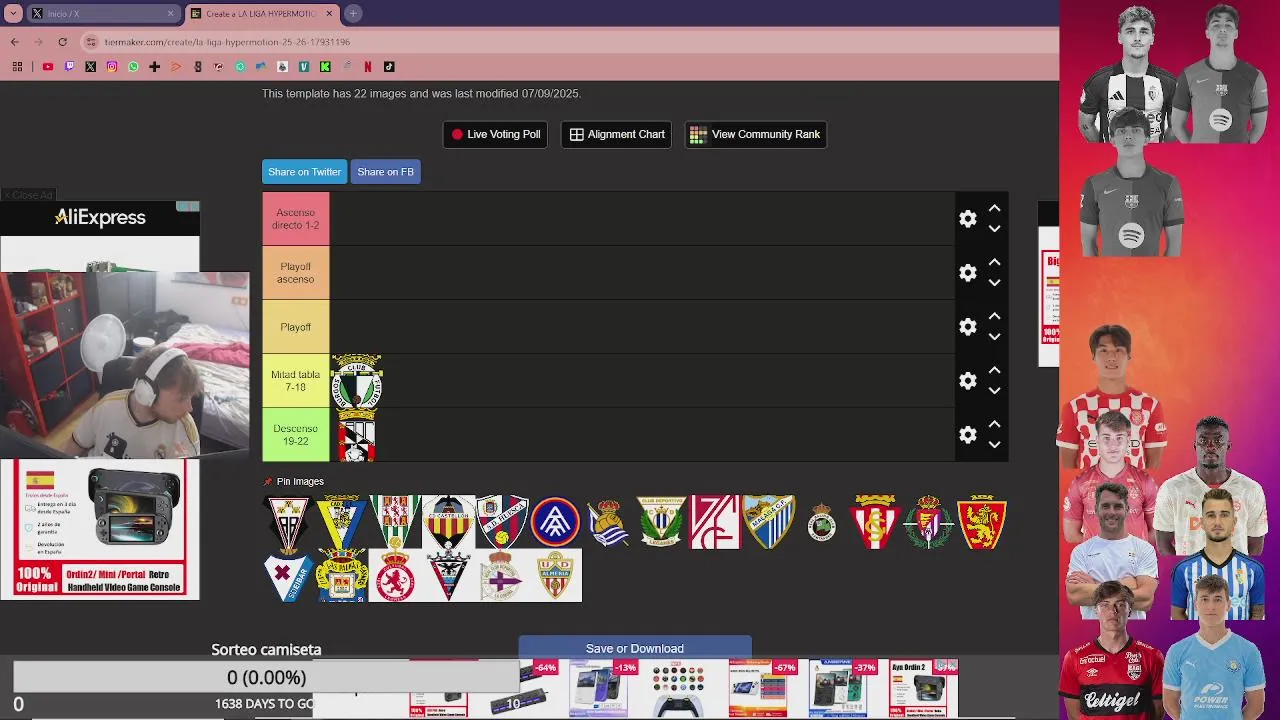Open the Netflix bookmark
The image size is (1280, 720).
click(368, 67)
